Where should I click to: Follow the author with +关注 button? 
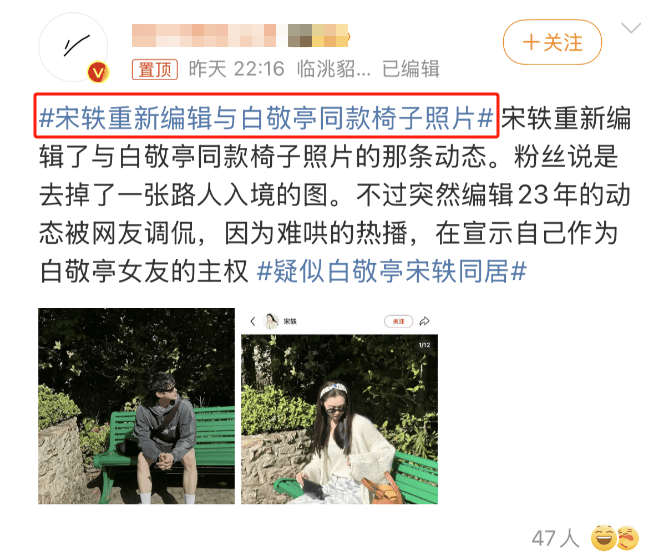[552, 42]
